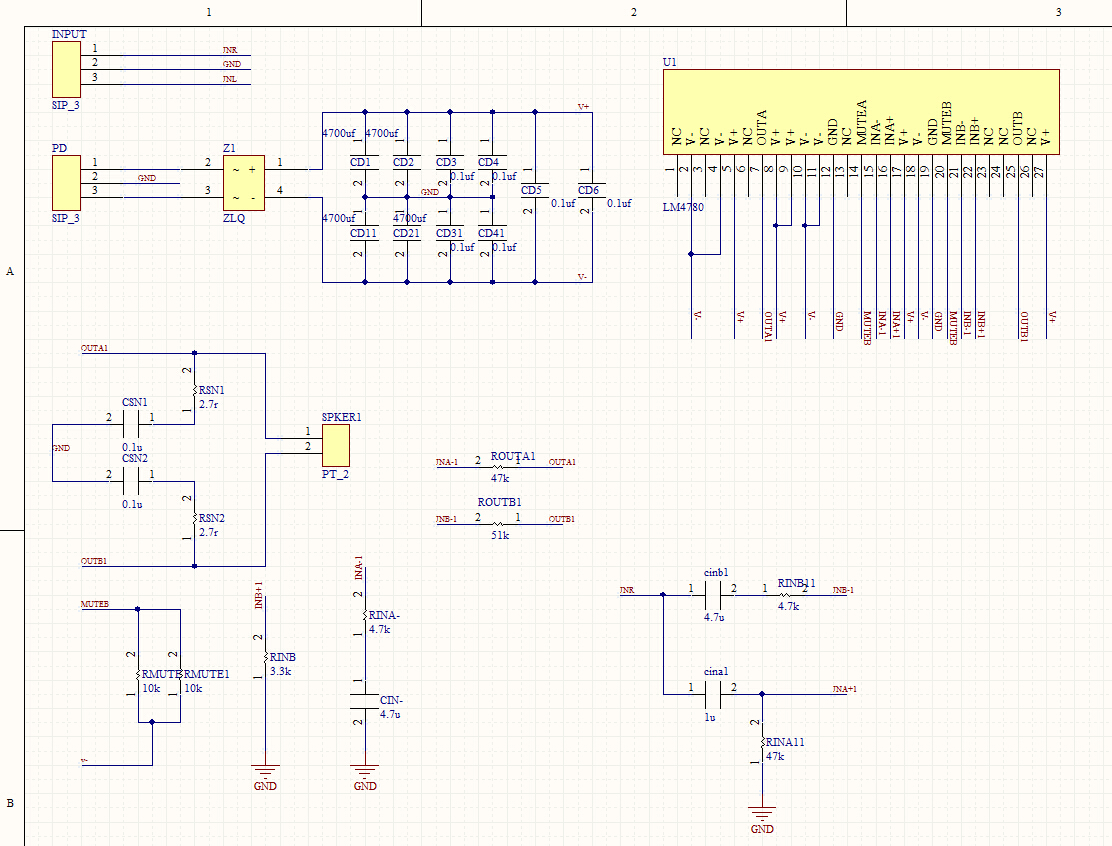Select the PT_2 part label

pyautogui.click(x=335, y=474)
